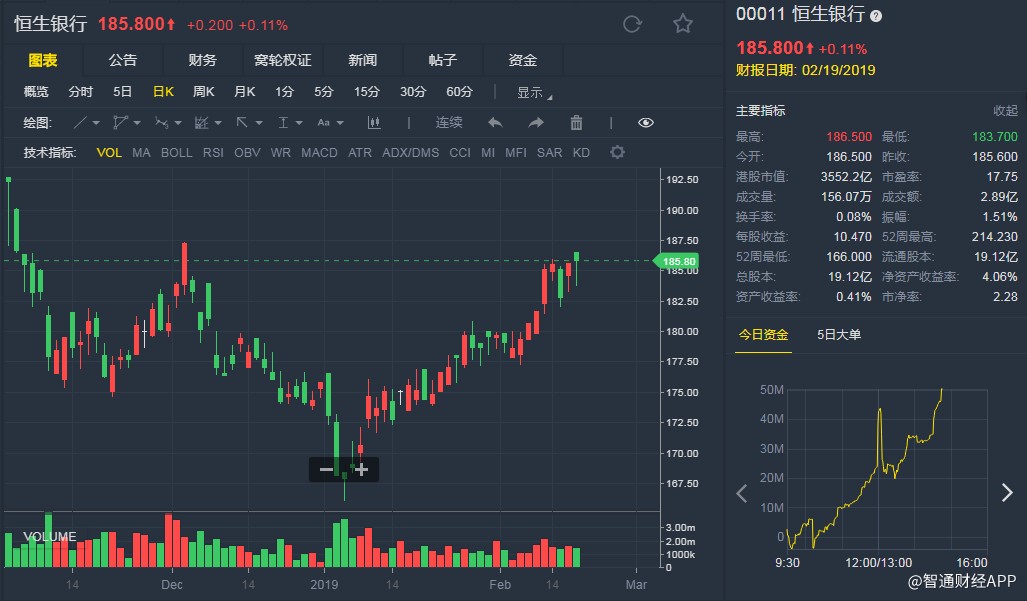
Task: Click the redo arrow in drawing toolbar
Action: point(536,123)
